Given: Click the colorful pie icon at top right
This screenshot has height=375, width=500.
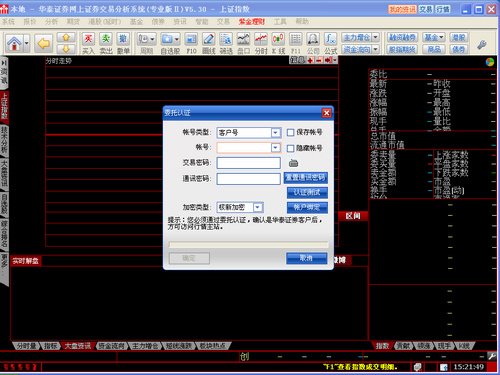Looking at the screenshot, I should [490, 62].
